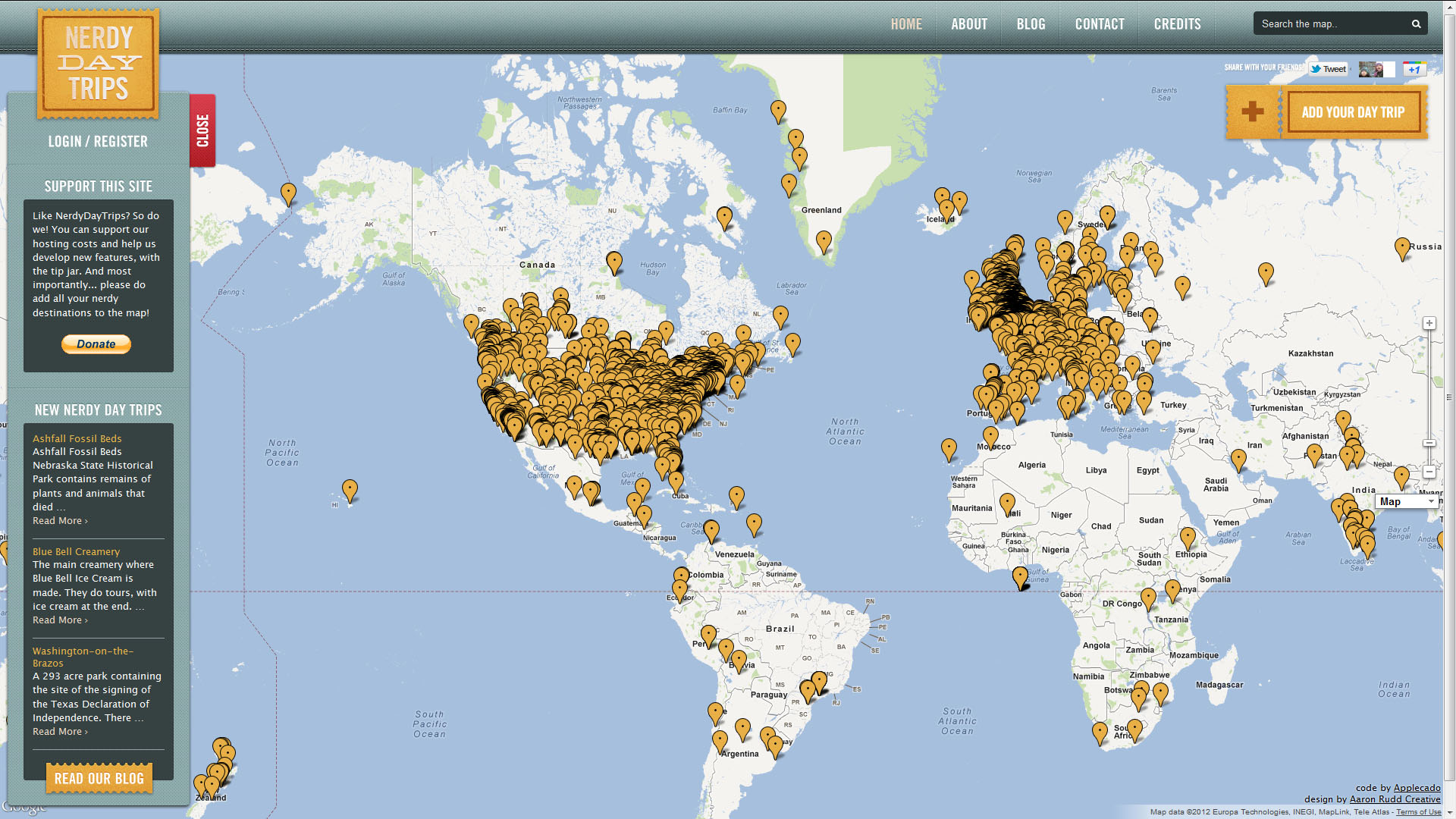Click Read More under Ashfall Fossil Beds
Screen dimensions: 1456x819
60,521
